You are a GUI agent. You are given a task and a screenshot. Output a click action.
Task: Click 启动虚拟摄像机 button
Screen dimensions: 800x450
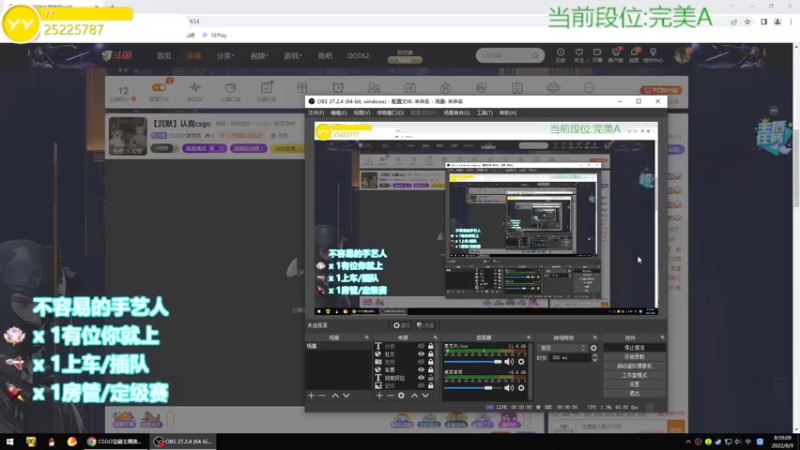(634, 366)
